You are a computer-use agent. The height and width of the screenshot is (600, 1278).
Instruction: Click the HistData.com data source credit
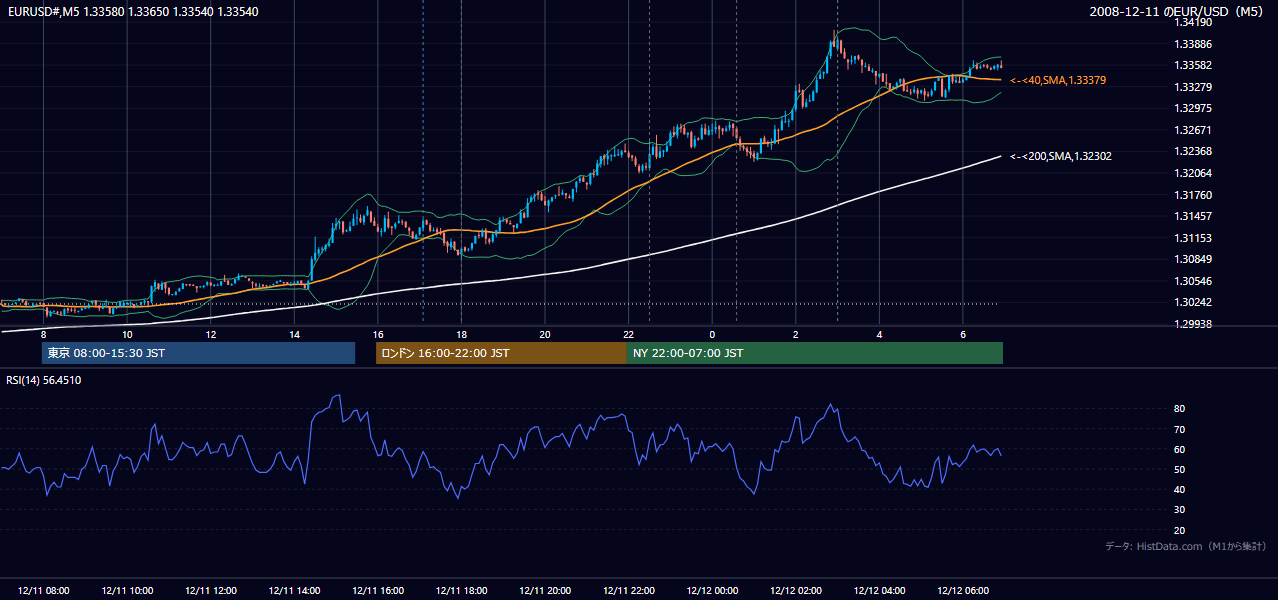pyautogui.click(x=1186, y=546)
